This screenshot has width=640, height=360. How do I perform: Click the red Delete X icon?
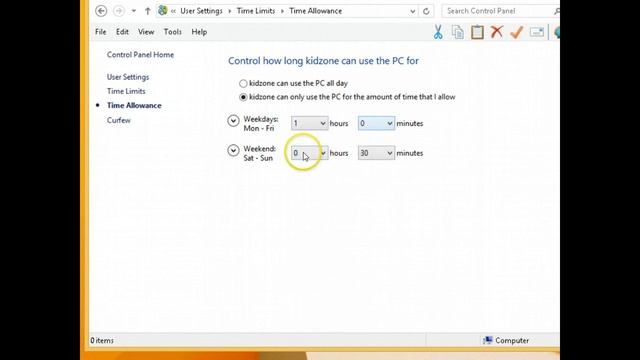[497, 32]
